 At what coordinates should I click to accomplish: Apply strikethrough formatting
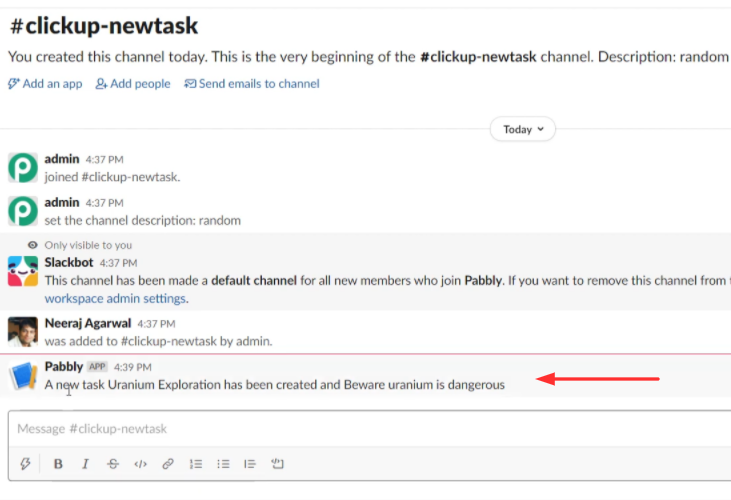click(x=113, y=464)
